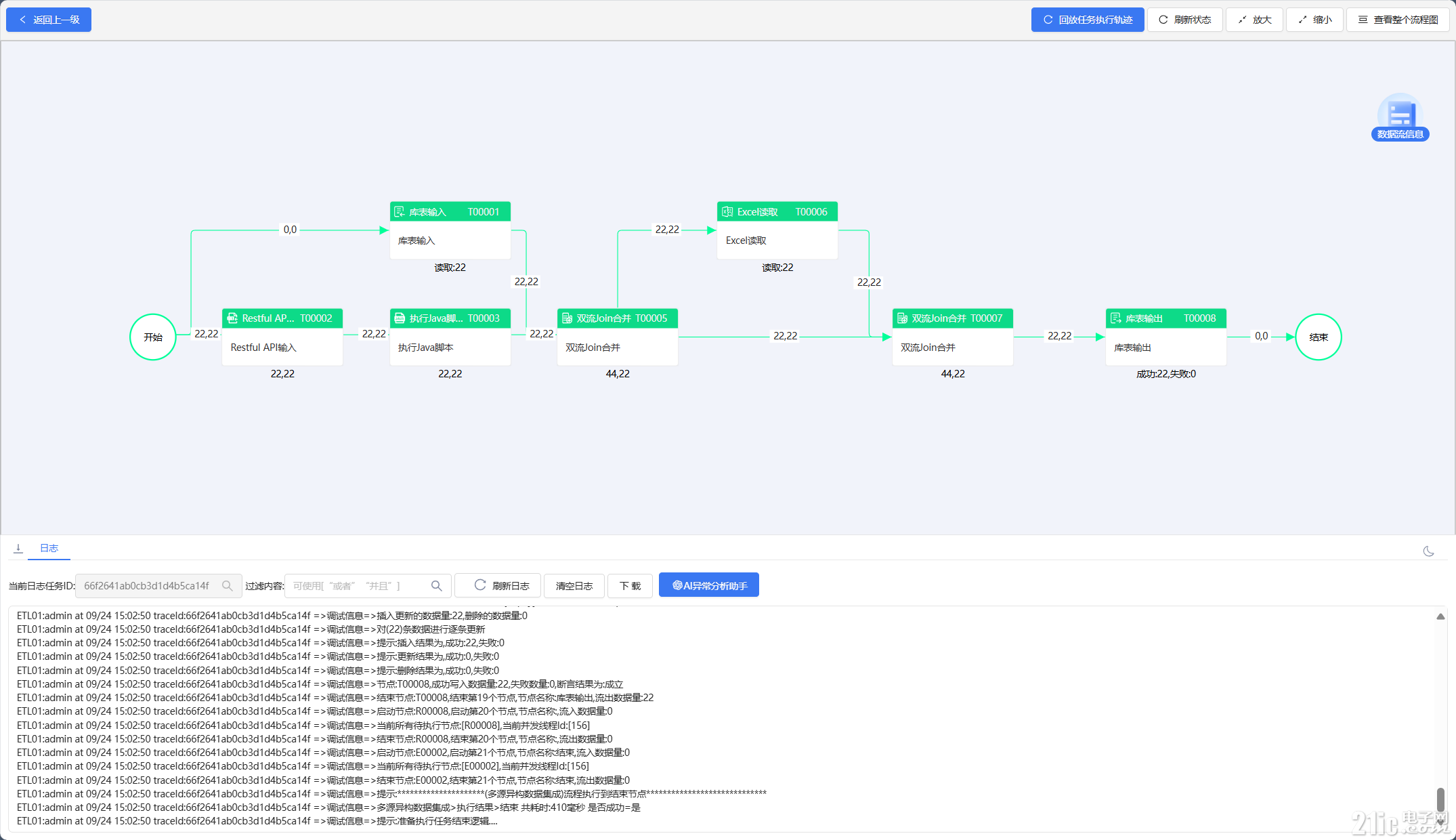Click log line 提示:准备执行任务结束逻辑
The height and width of the screenshot is (840, 1456).
257,821
